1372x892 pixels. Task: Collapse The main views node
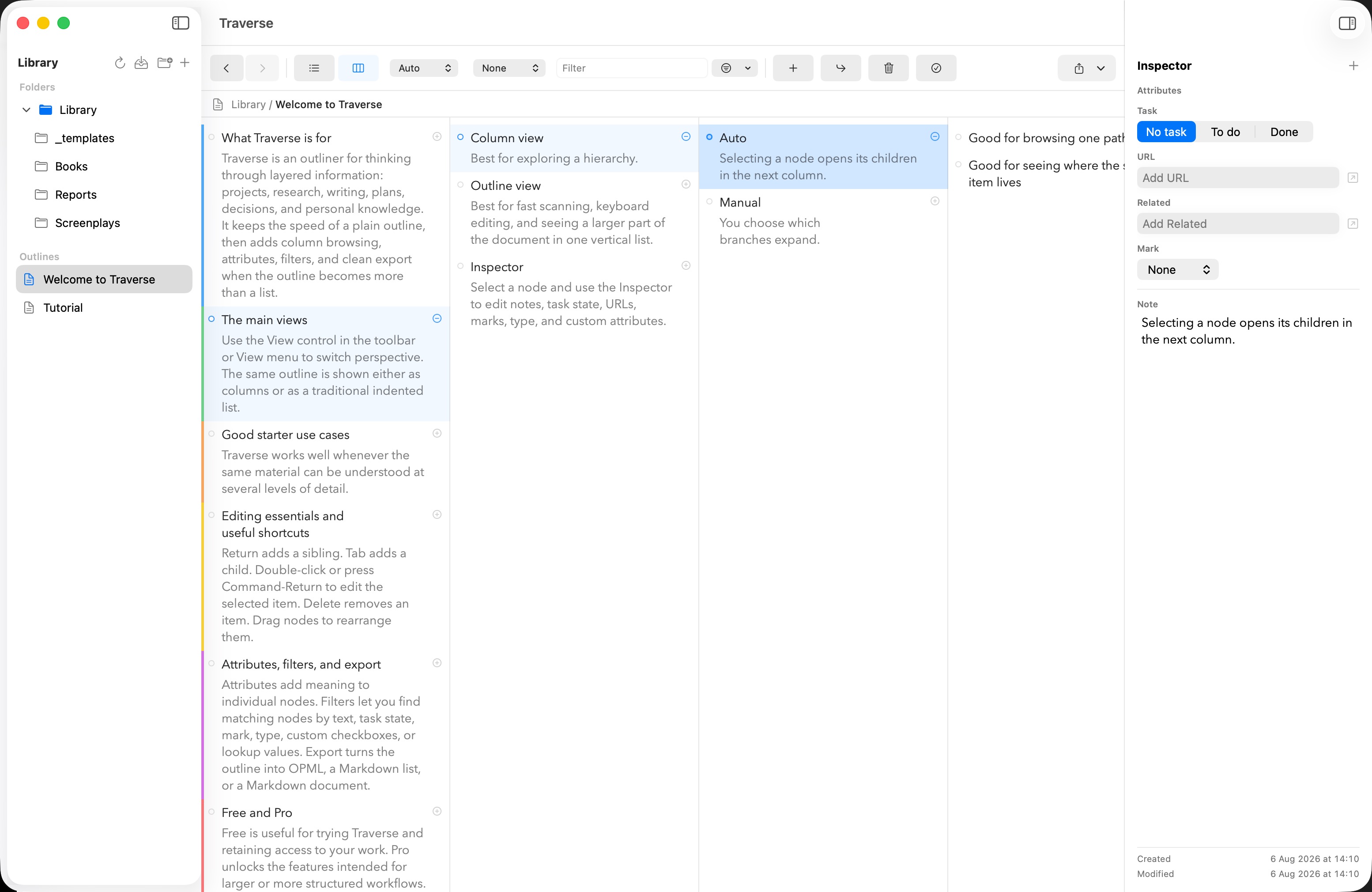pos(437,319)
